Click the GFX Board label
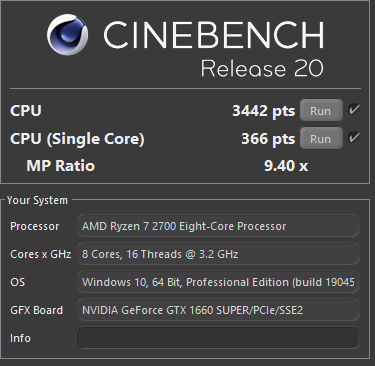This screenshot has width=375, height=366. [37, 310]
